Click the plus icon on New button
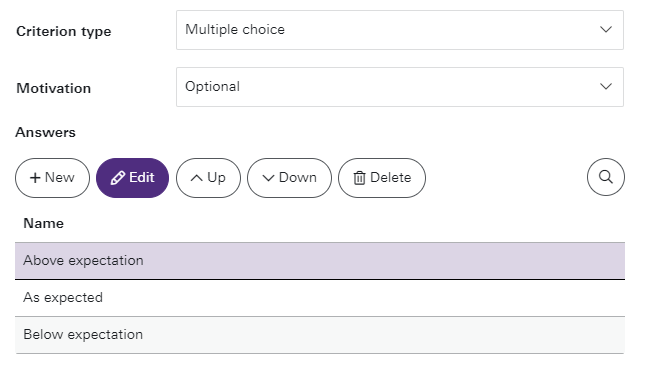Screen dimensions: 658x385 (x=35, y=178)
